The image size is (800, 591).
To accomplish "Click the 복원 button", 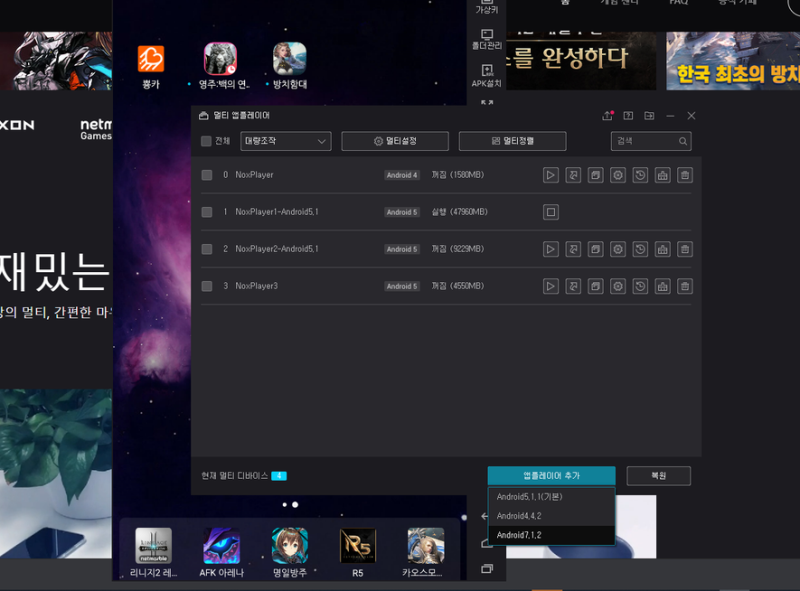I will click(659, 476).
